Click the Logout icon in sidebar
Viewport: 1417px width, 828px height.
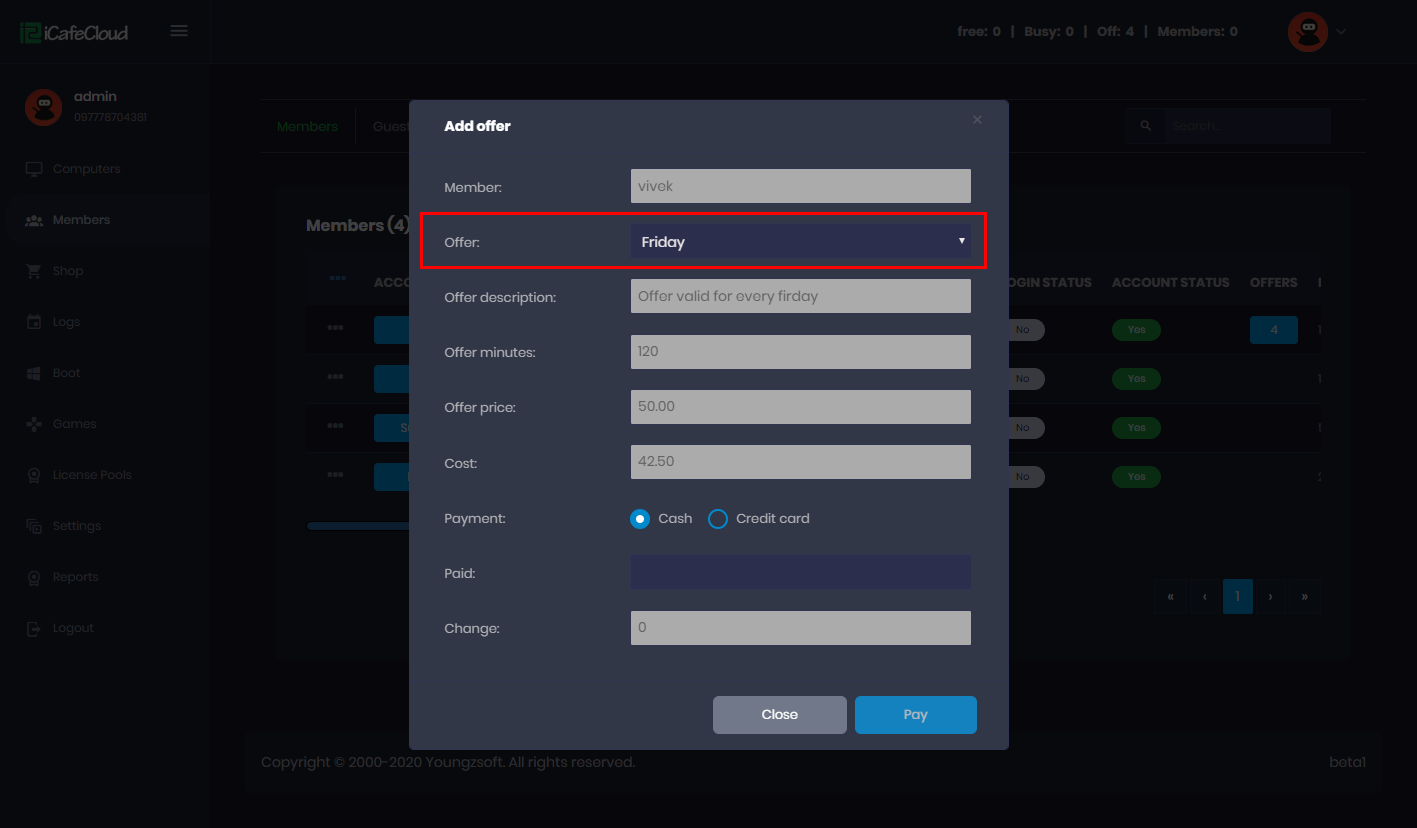click(x=34, y=628)
